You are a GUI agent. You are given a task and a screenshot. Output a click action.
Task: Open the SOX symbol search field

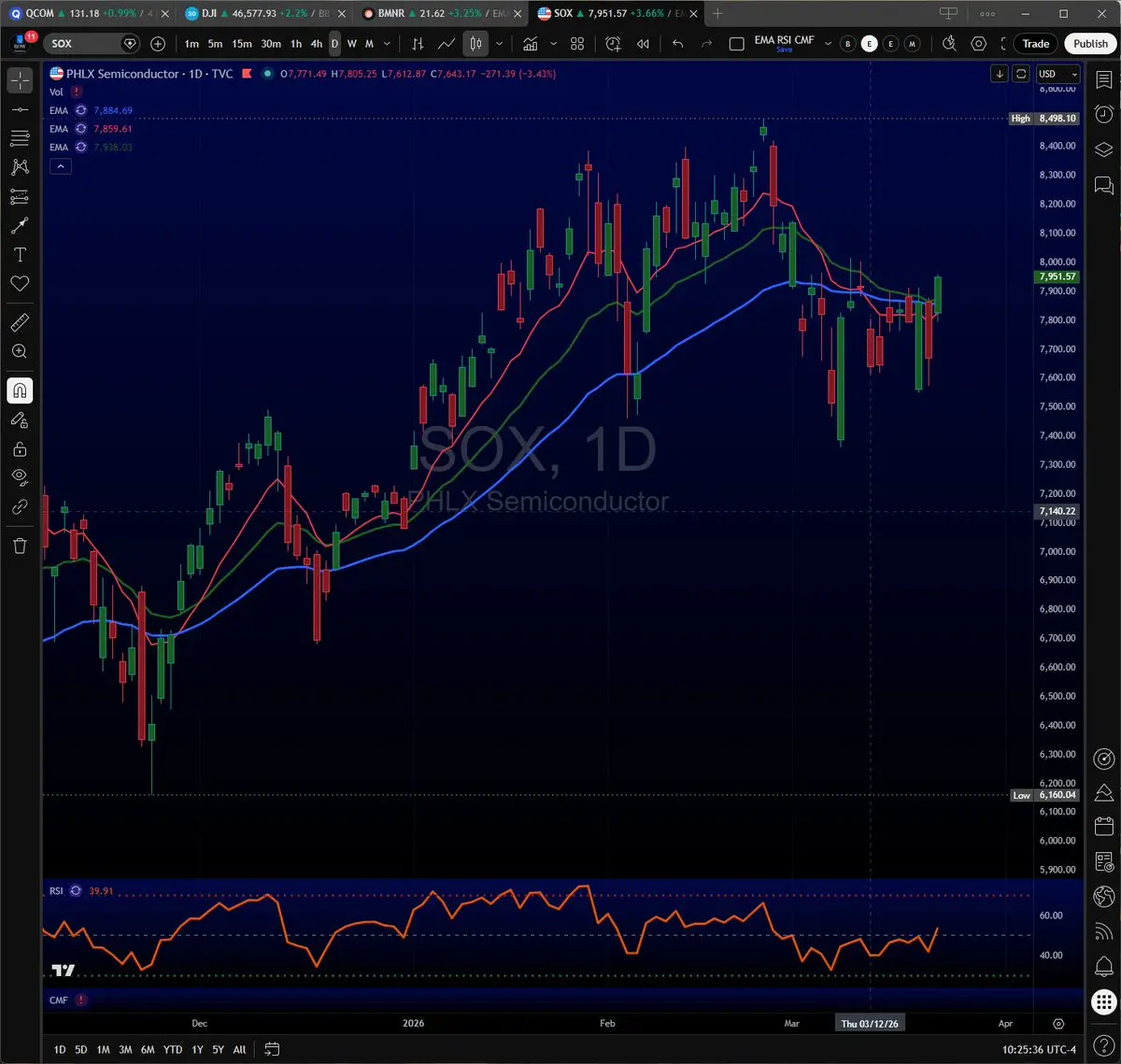click(93, 44)
